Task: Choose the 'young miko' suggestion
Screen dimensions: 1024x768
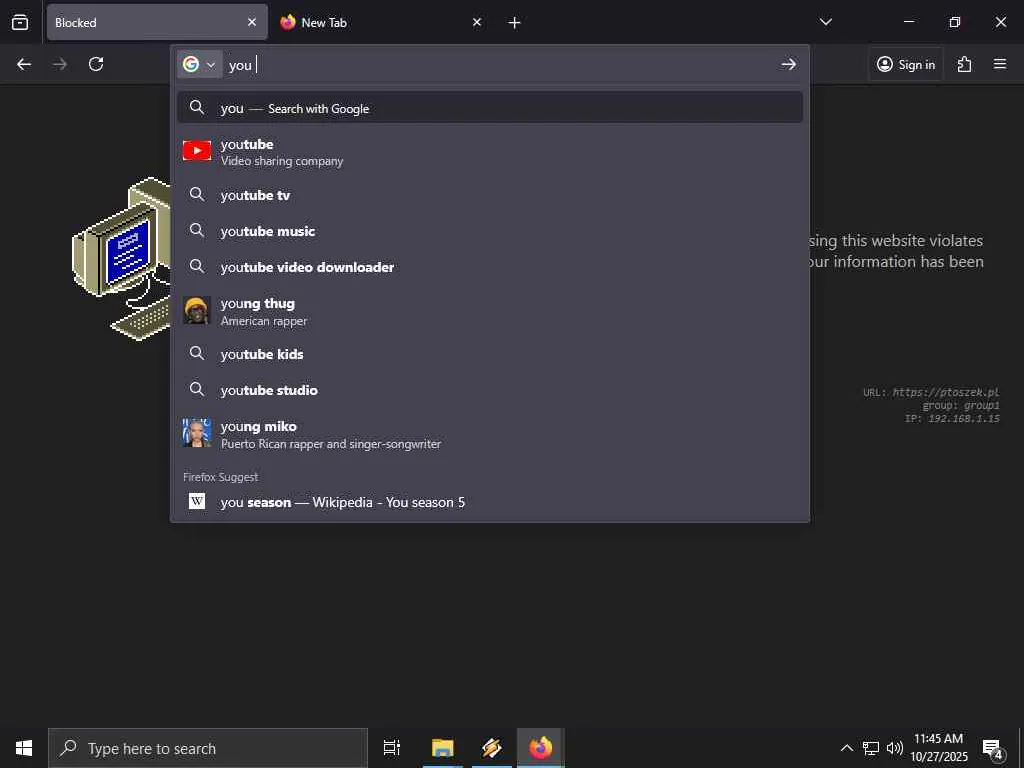Action: [x=490, y=434]
